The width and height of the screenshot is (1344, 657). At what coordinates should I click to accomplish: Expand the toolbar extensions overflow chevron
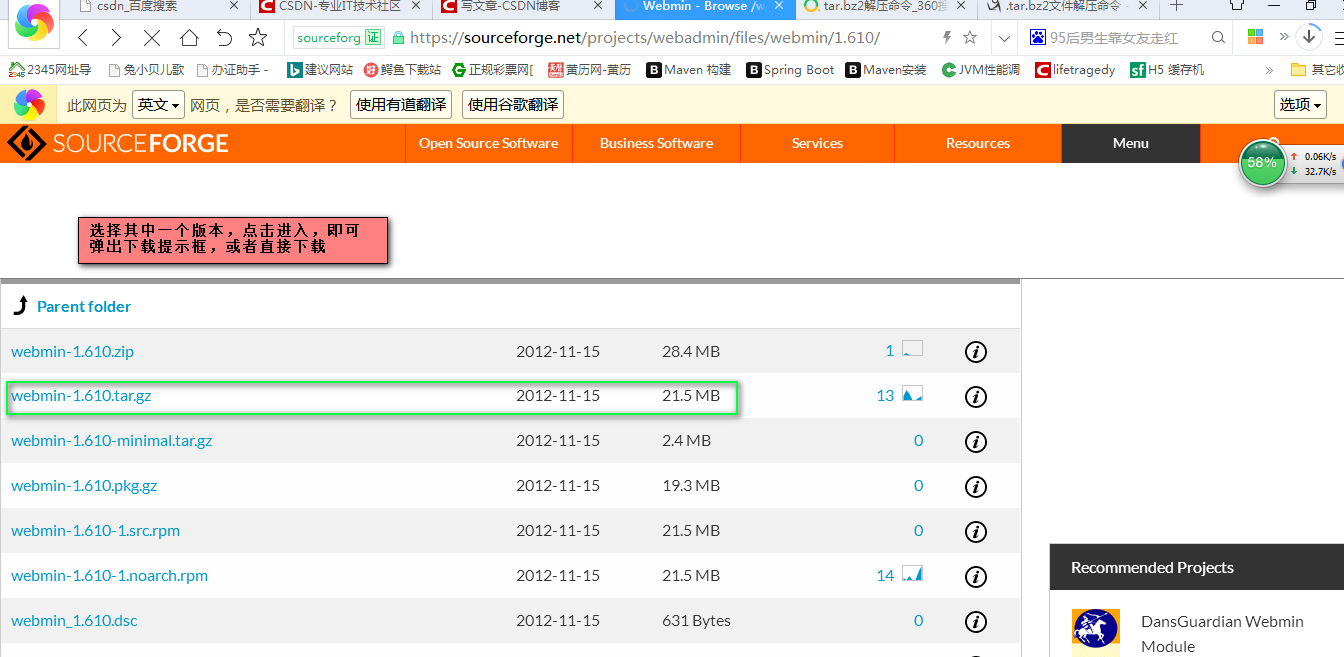tap(1284, 38)
